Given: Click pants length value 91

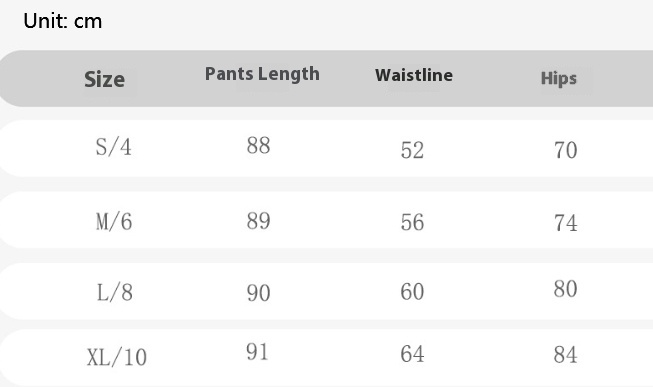Looking at the screenshot, I should 257,352.
